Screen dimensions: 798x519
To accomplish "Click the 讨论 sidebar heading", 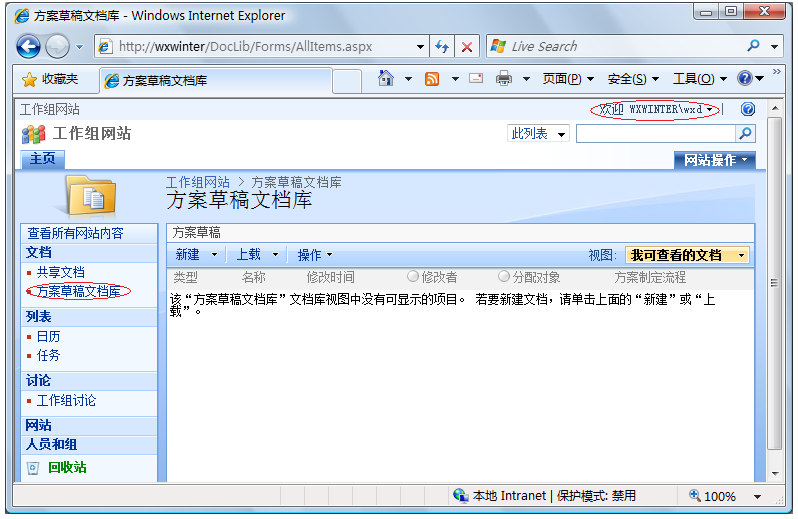I will 39,381.
